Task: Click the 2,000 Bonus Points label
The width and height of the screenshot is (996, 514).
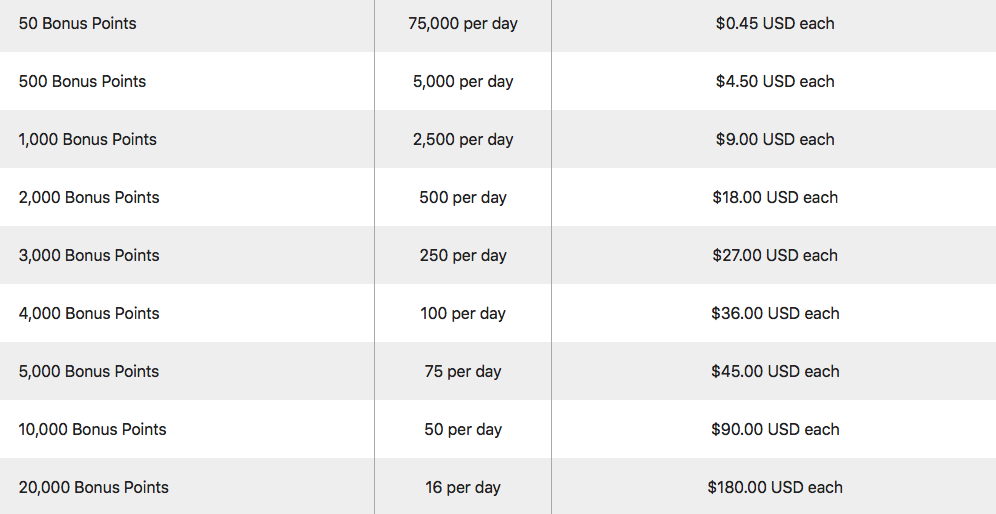Action: coord(89,198)
